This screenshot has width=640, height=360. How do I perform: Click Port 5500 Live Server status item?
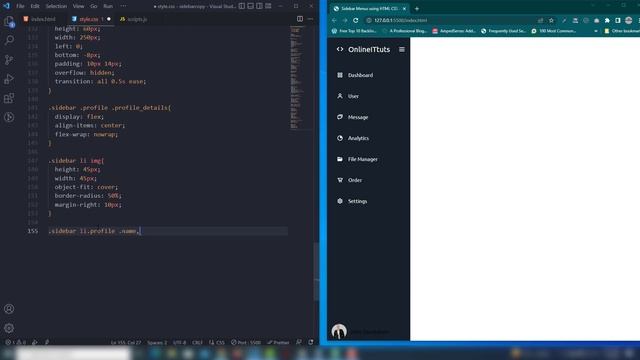point(246,342)
